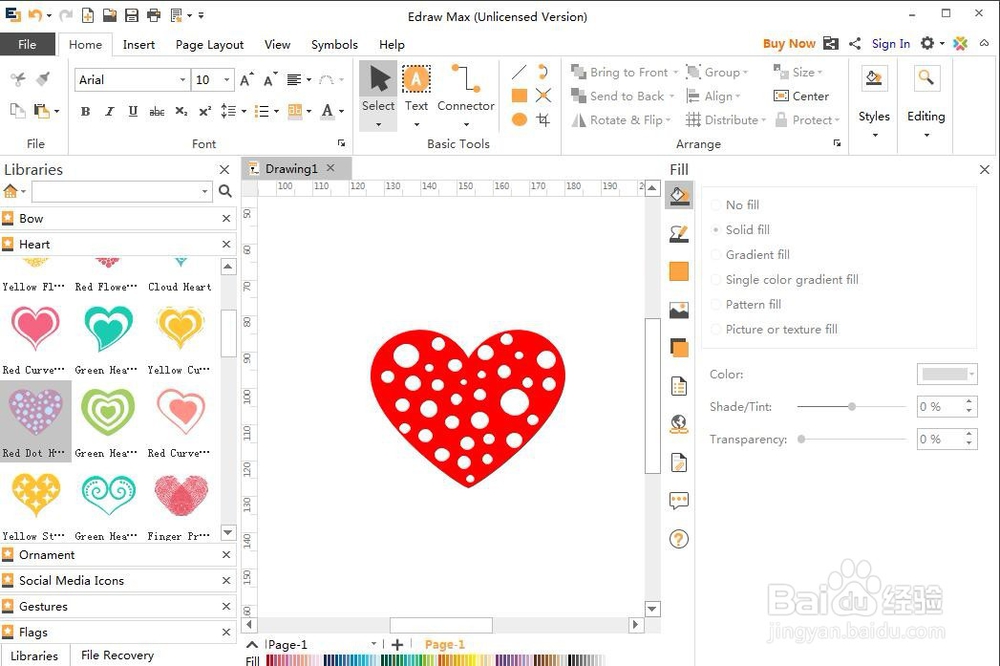Apply strikethrough text formatting
Viewport: 1000px width, 666px height.
157,112
